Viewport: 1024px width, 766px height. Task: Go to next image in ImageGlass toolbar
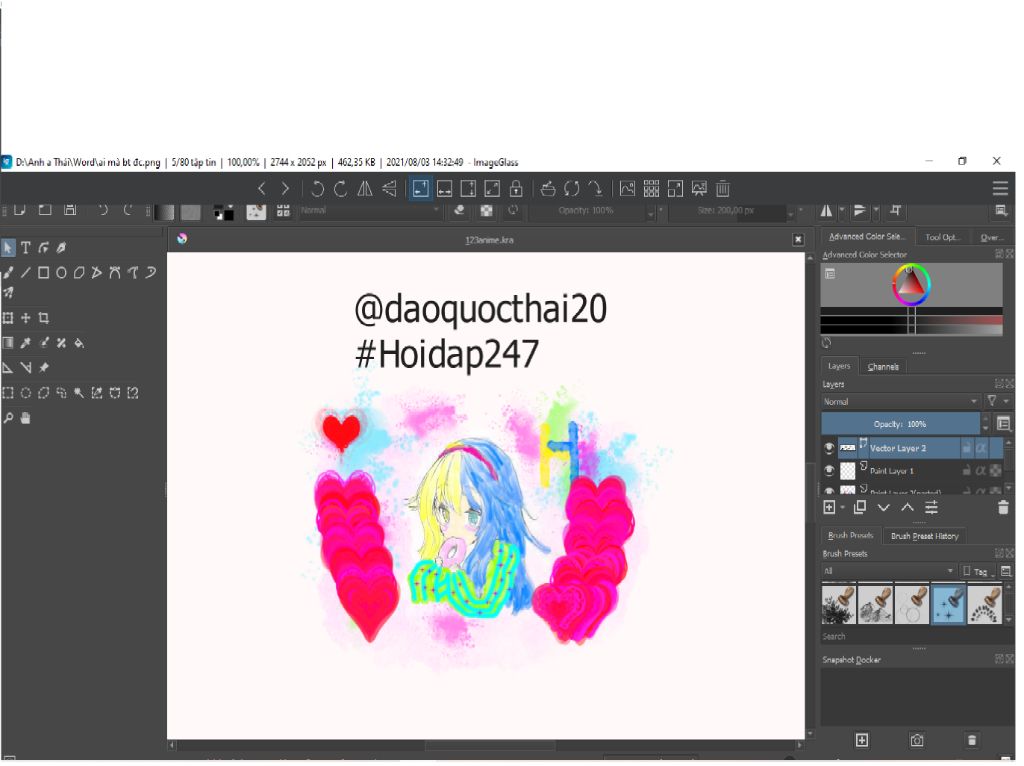(285, 189)
